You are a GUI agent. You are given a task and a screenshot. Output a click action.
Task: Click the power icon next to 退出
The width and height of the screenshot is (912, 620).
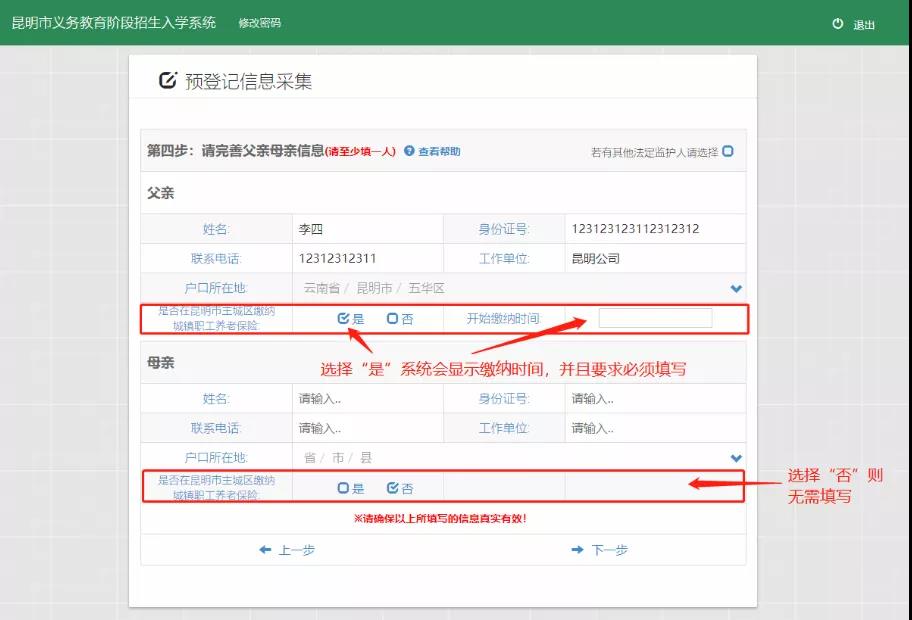pyautogui.click(x=838, y=24)
